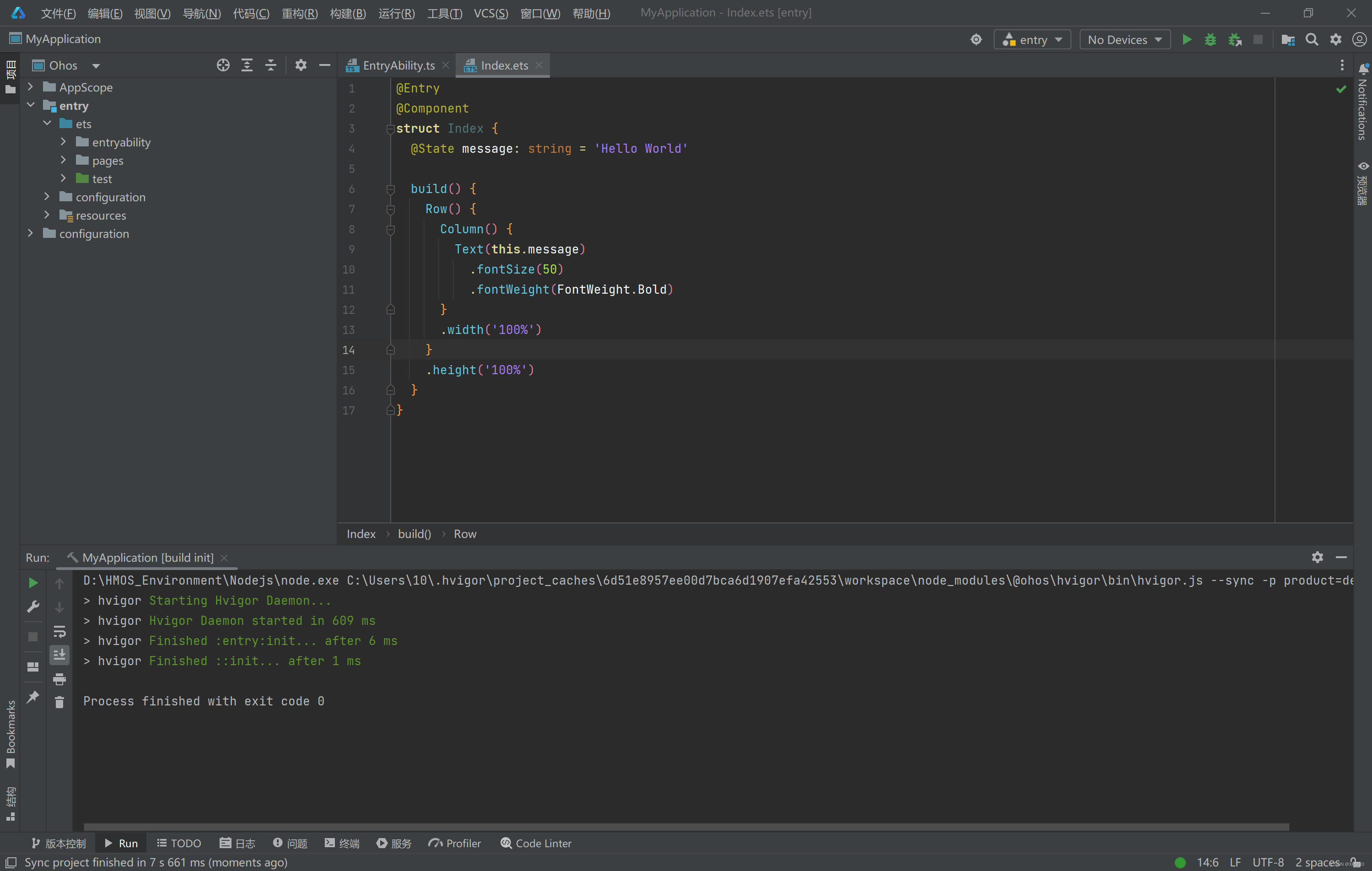Click the print icon in Run panel
This screenshot has height=871, width=1372.
(x=59, y=678)
